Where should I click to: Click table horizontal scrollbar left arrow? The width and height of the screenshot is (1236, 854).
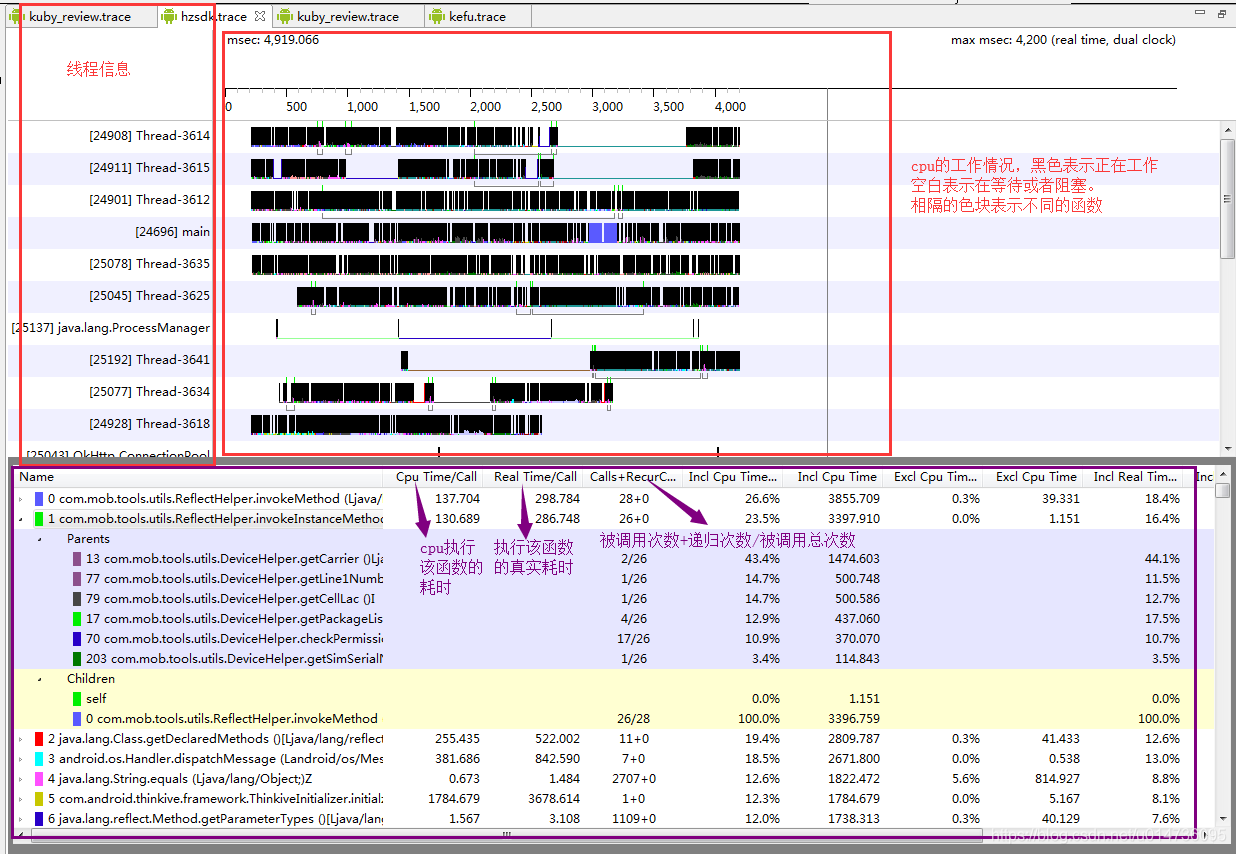pos(23,834)
